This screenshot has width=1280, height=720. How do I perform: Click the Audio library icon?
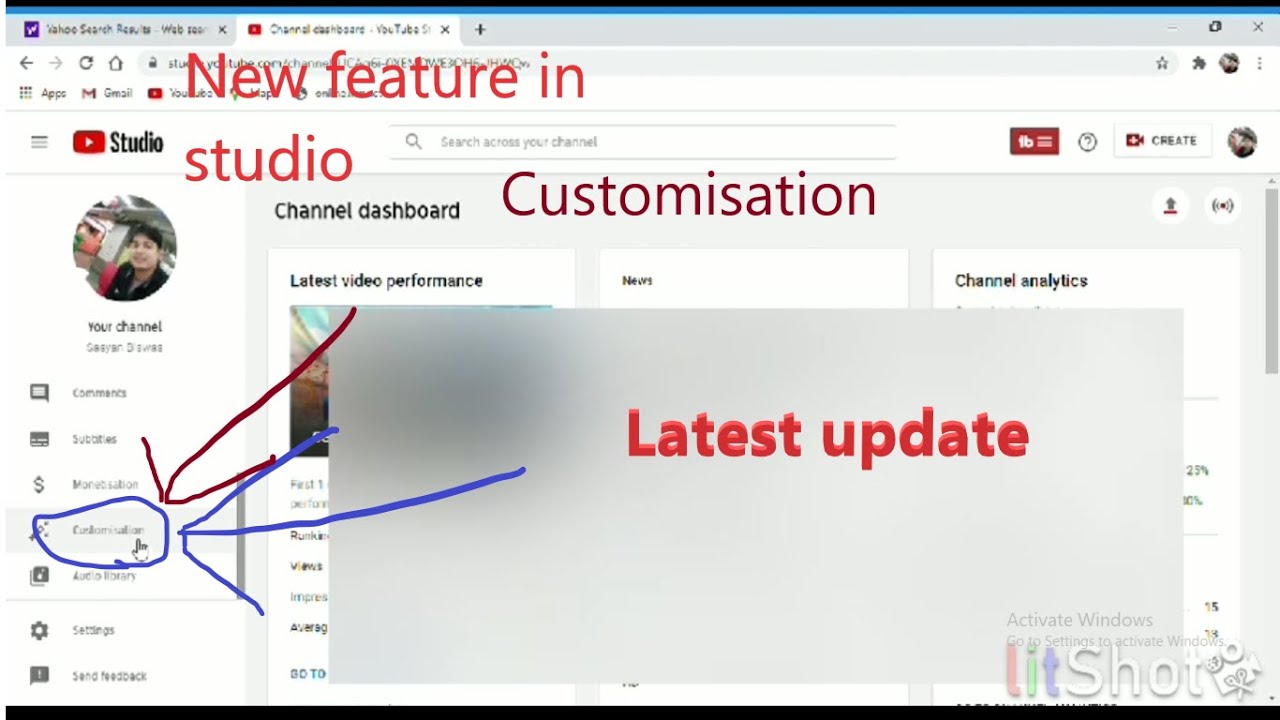click(39, 576)
